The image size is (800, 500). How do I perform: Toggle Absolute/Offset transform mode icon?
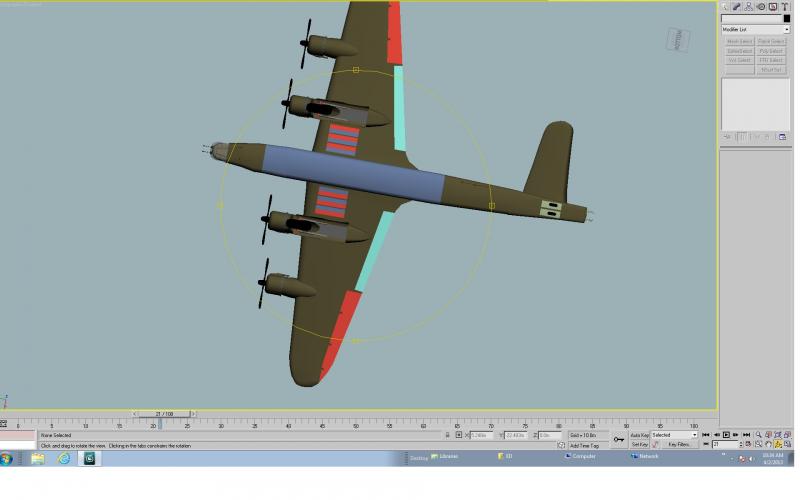(459, 435)
